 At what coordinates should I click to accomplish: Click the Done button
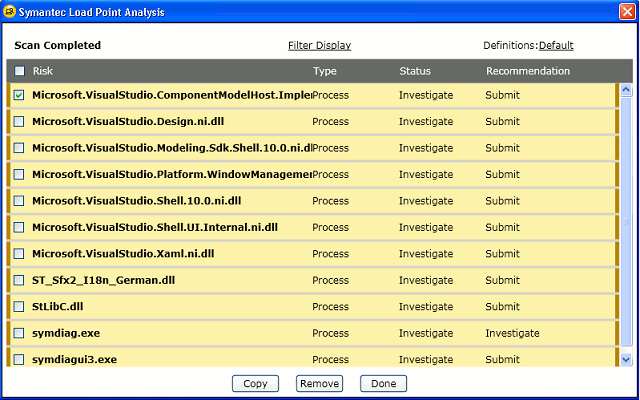tap(384, 384)
